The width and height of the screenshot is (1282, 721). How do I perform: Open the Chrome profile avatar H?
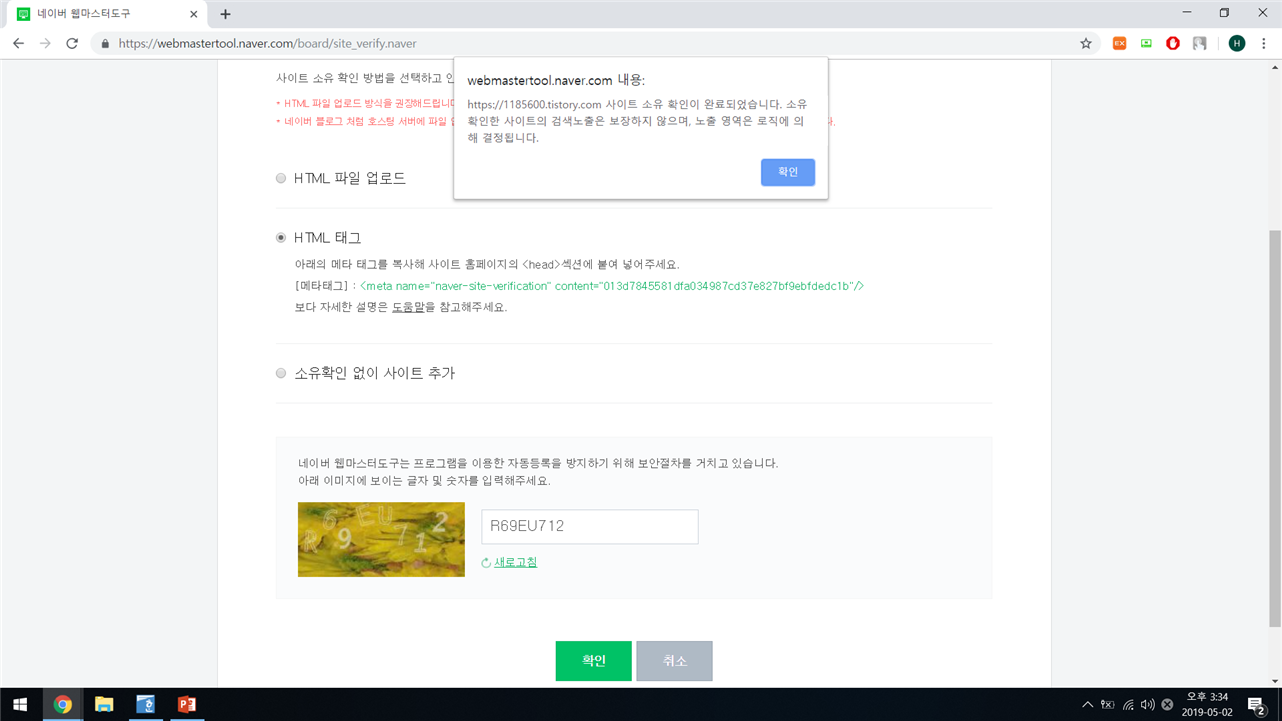pos(1237,44)
